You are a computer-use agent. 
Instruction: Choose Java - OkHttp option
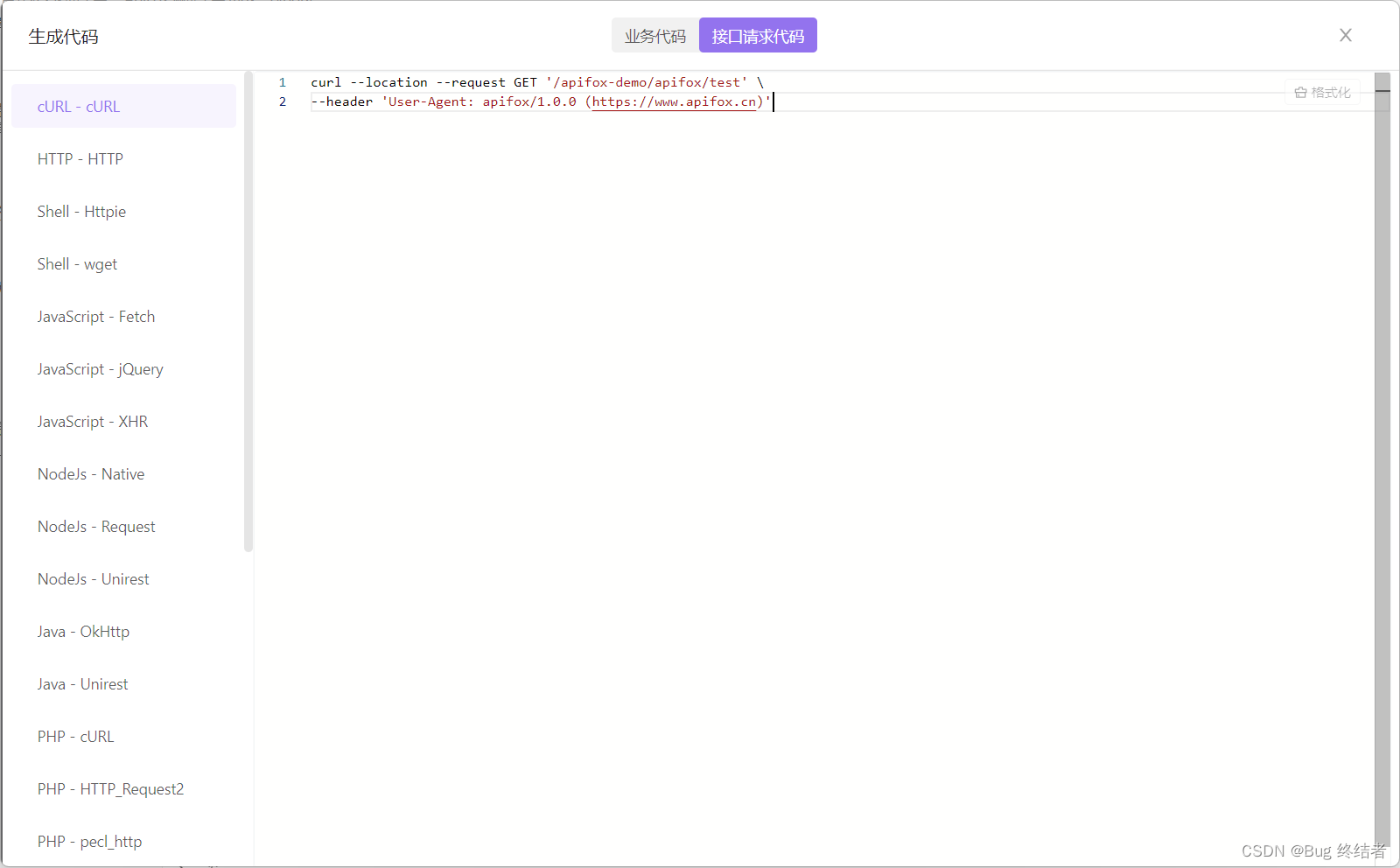click(123, 631)
